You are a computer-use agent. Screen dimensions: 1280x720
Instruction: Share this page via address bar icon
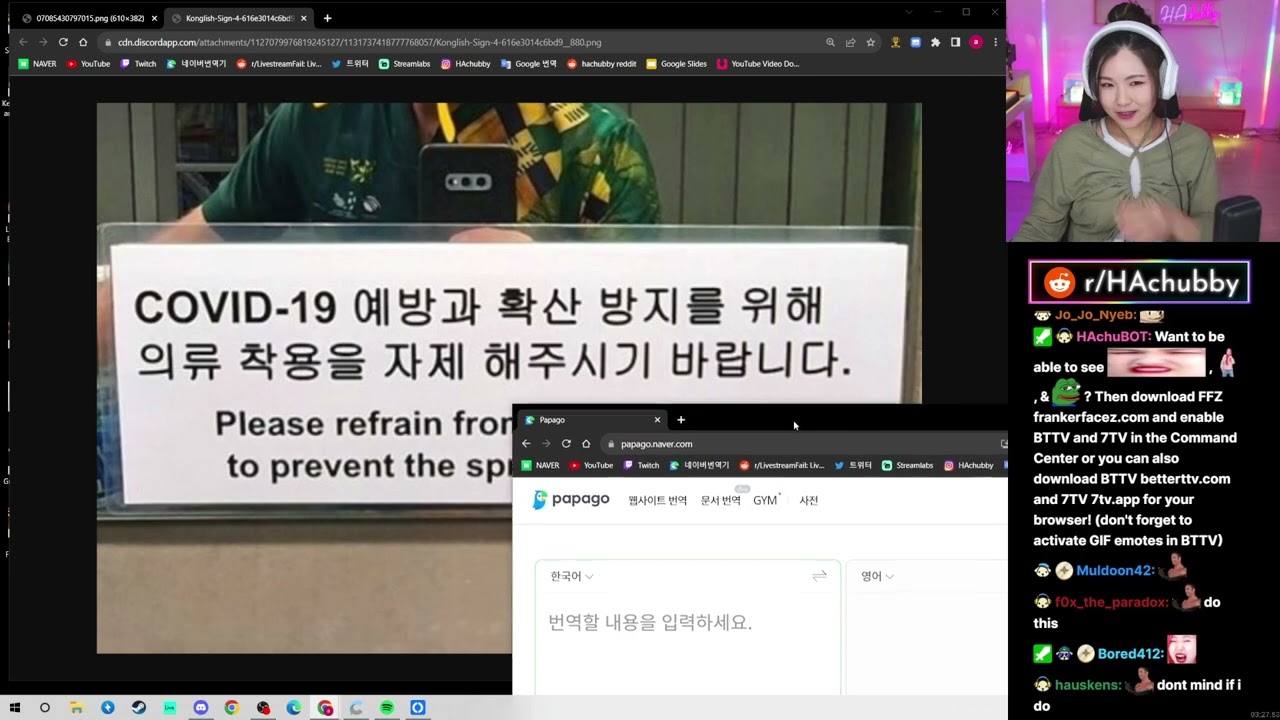coord(850,42)
